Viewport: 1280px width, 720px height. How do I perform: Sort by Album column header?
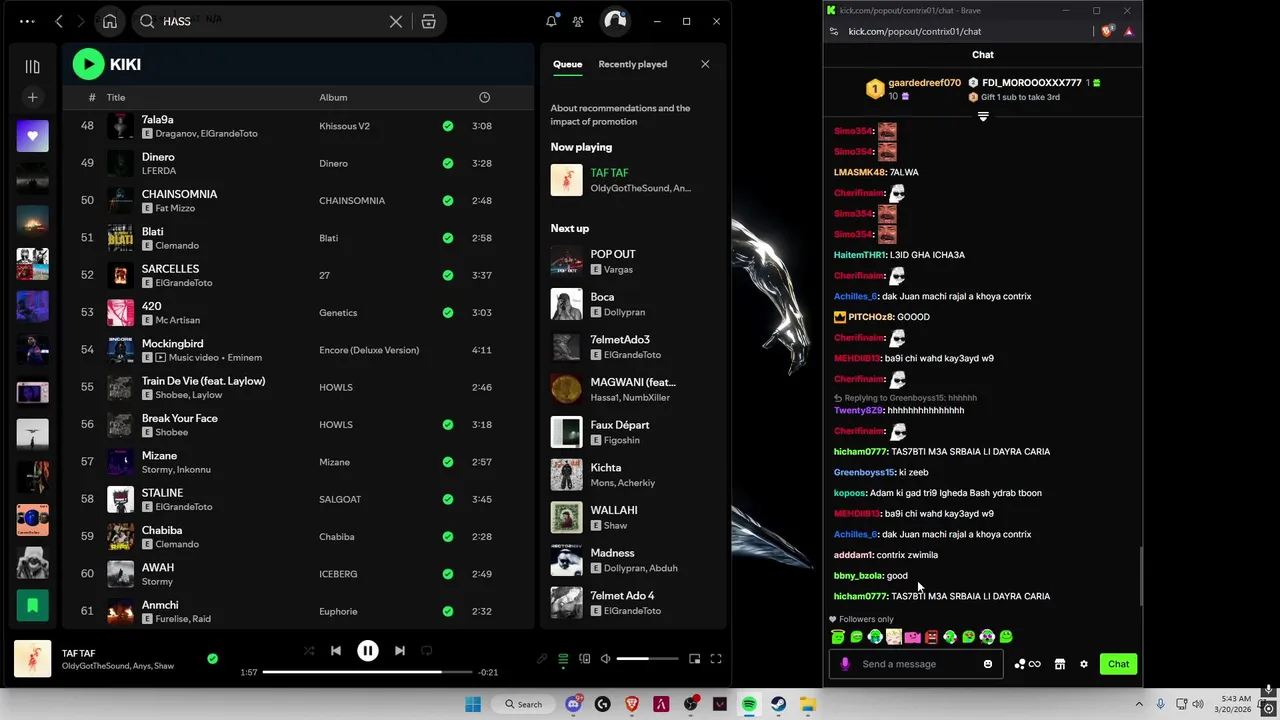(333, 97)
